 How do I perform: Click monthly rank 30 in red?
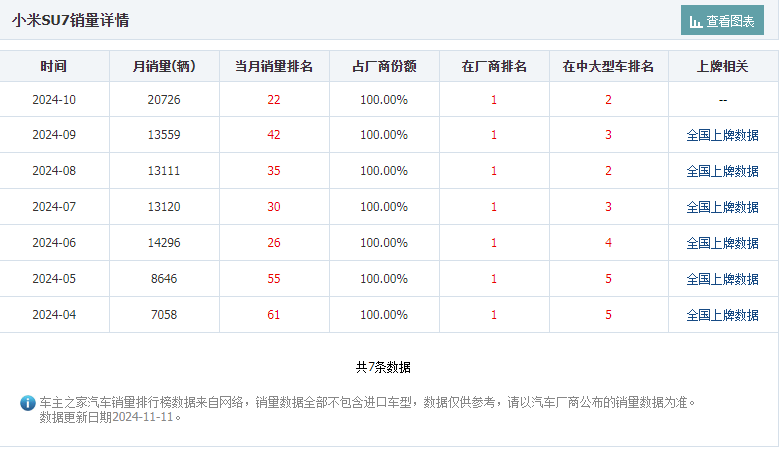point(274,206)
